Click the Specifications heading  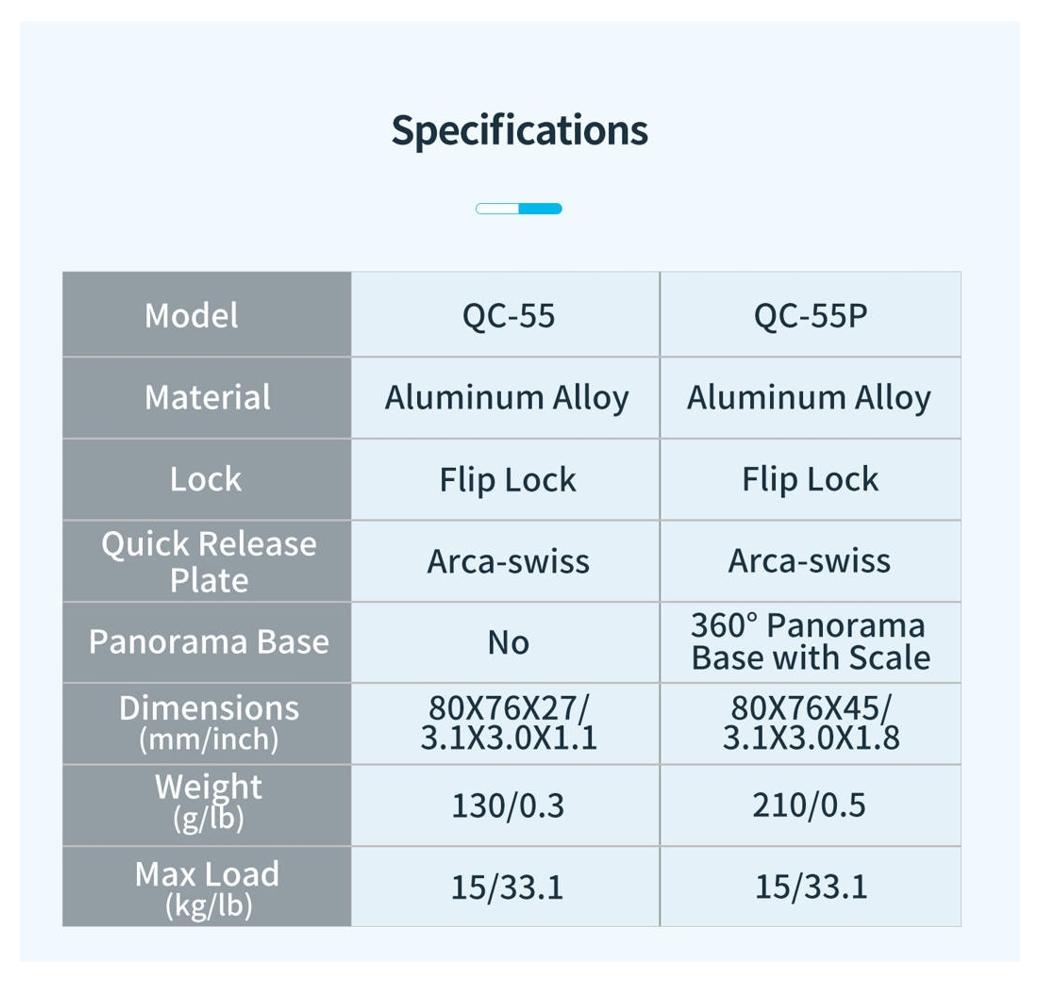pyautogui.click(x=519, y=130)
